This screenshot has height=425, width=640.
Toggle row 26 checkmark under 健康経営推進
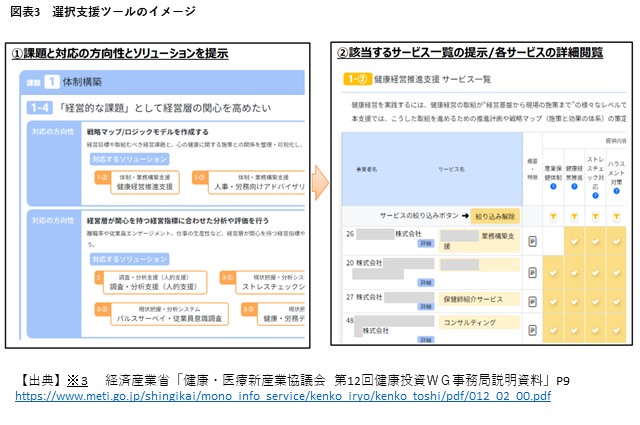[574, 241]
